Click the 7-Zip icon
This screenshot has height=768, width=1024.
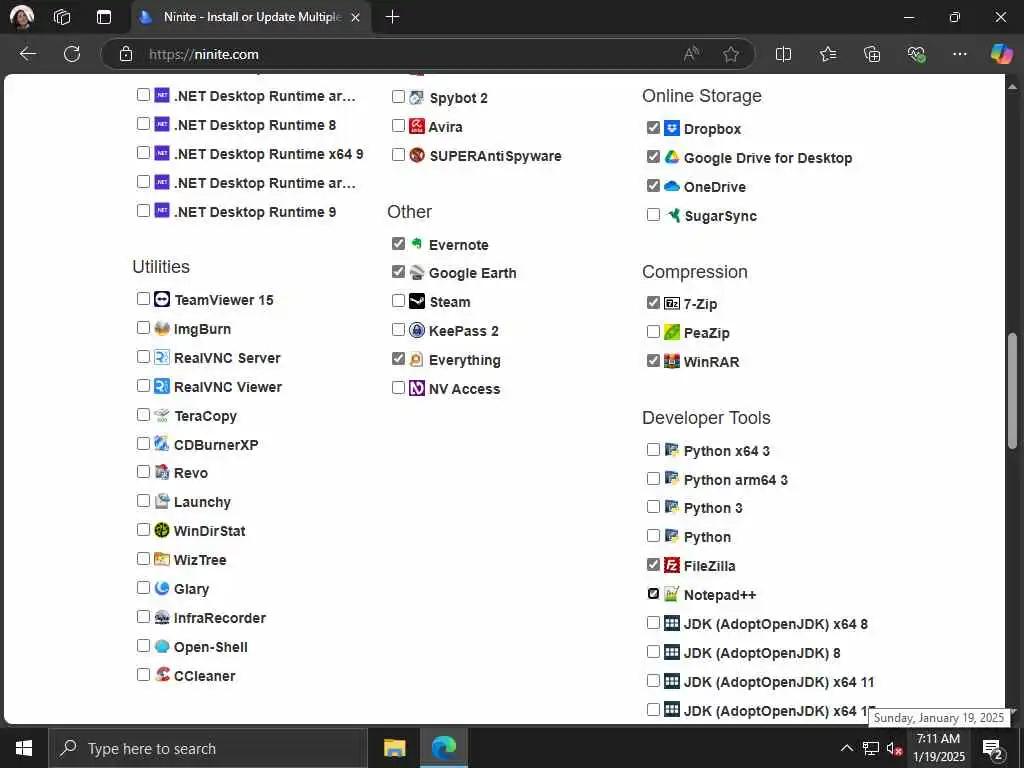click(x=671, y=303)
